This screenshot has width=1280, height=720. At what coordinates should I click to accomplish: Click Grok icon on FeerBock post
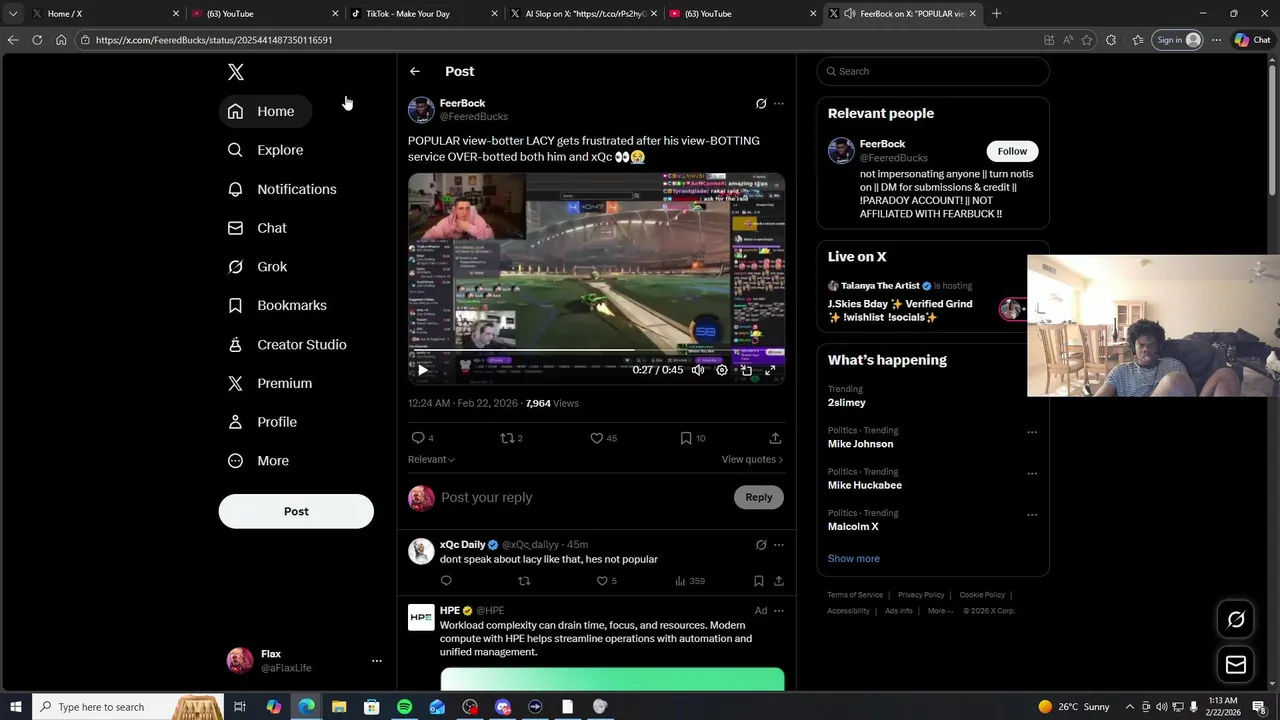pyautogui.click(x=761, y=104)
